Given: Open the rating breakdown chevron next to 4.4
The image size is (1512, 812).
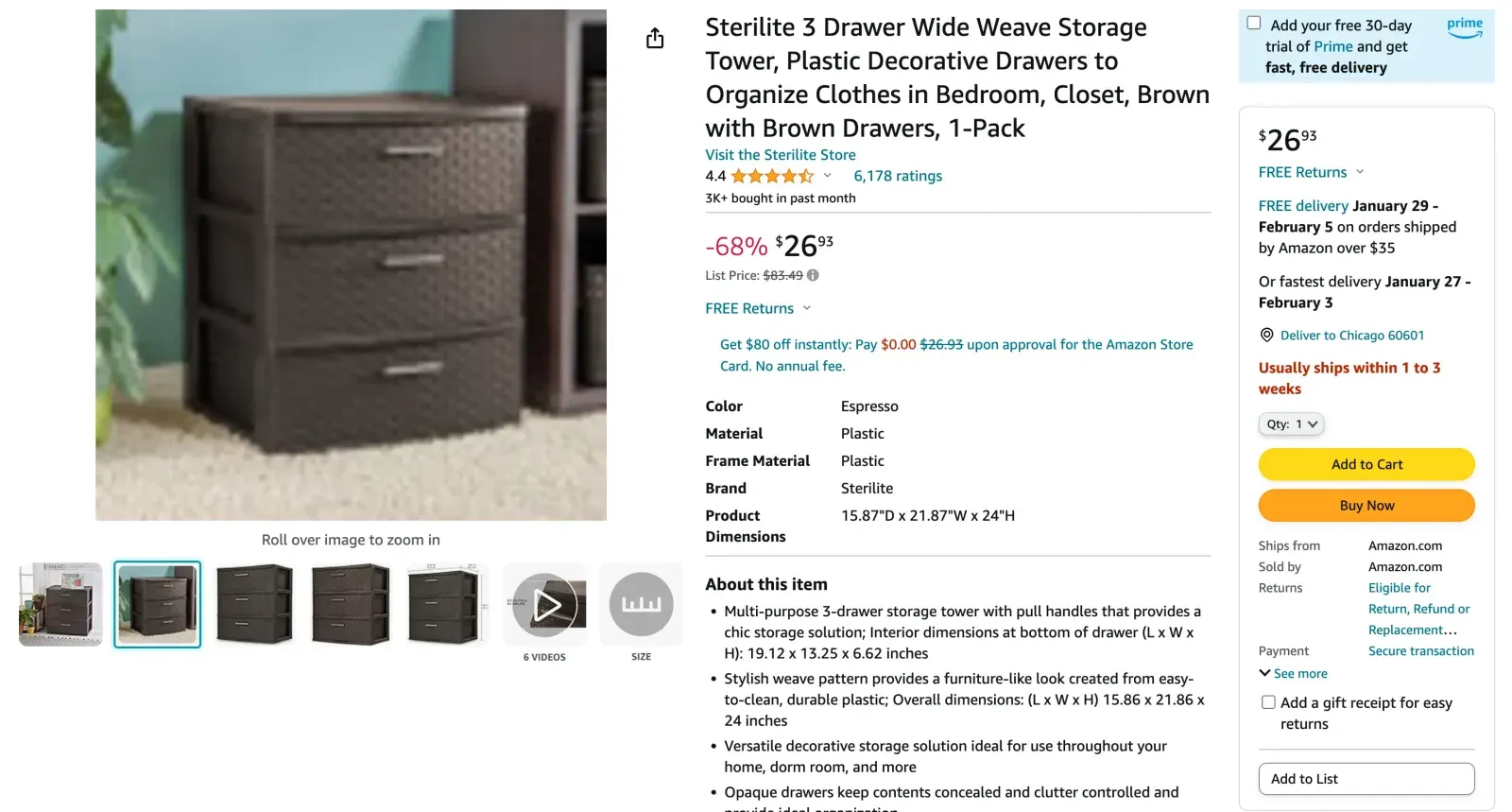Looking at the screenshot, I should (x=828, y=176).
